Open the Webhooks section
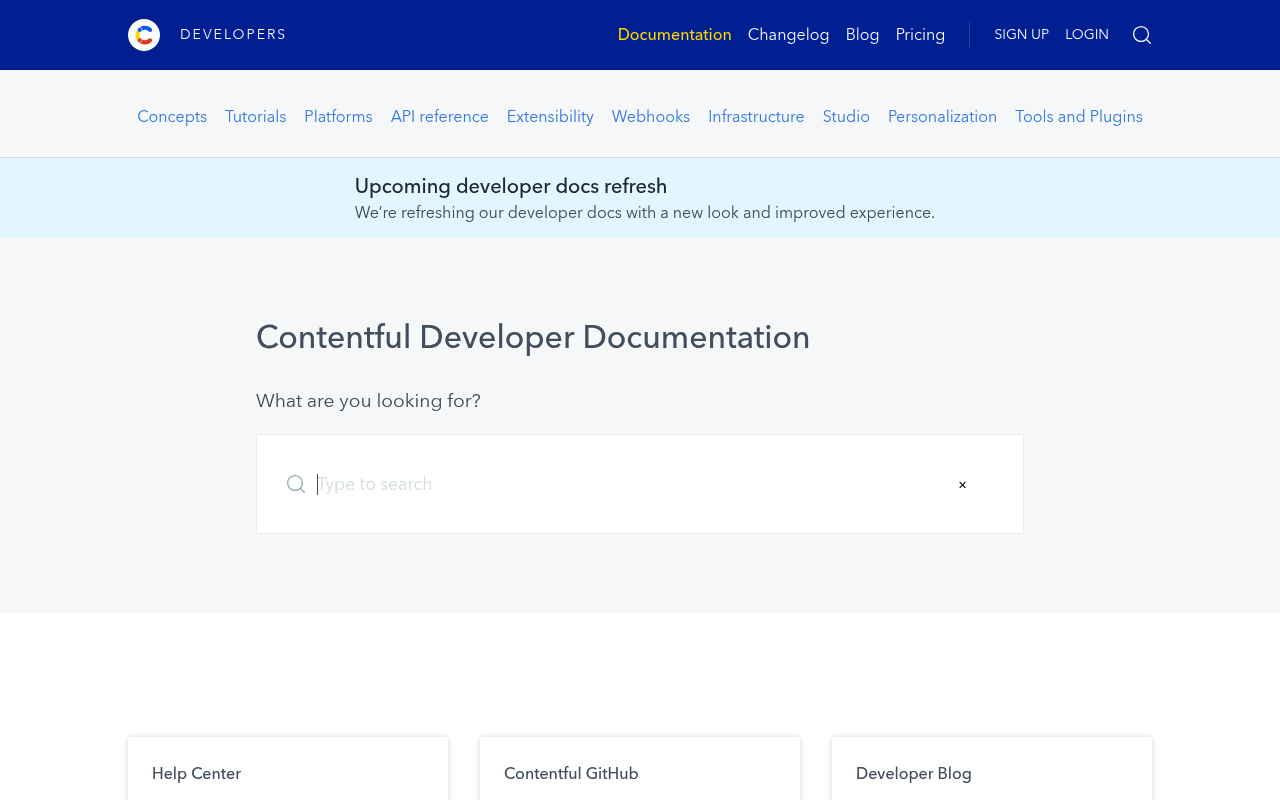Screen dimensions: 1280x800 (x=651, y=117)
